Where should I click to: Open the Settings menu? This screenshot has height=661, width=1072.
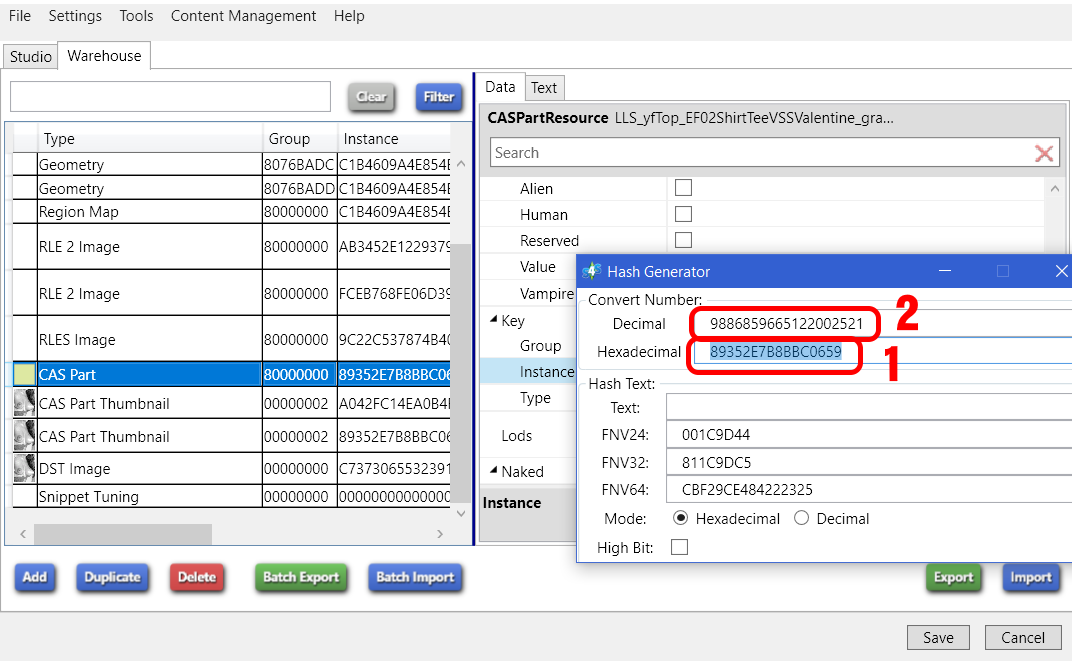75,16
